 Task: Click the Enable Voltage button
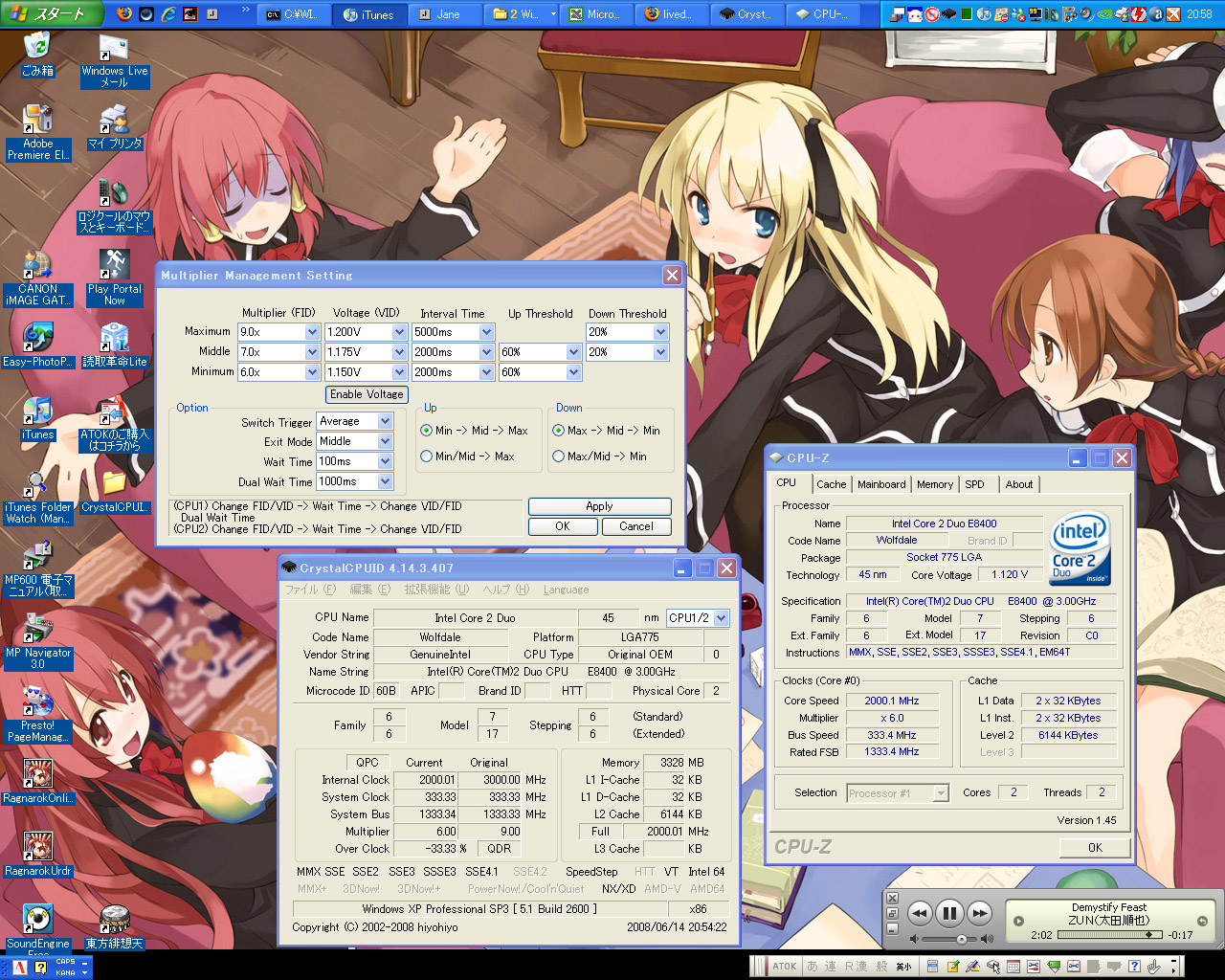367,394
